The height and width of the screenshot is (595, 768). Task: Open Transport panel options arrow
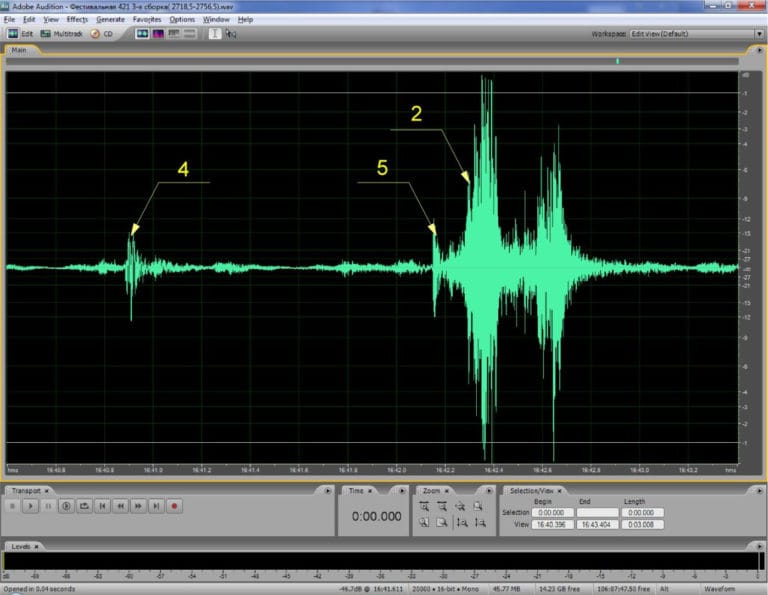pos(328,491)
